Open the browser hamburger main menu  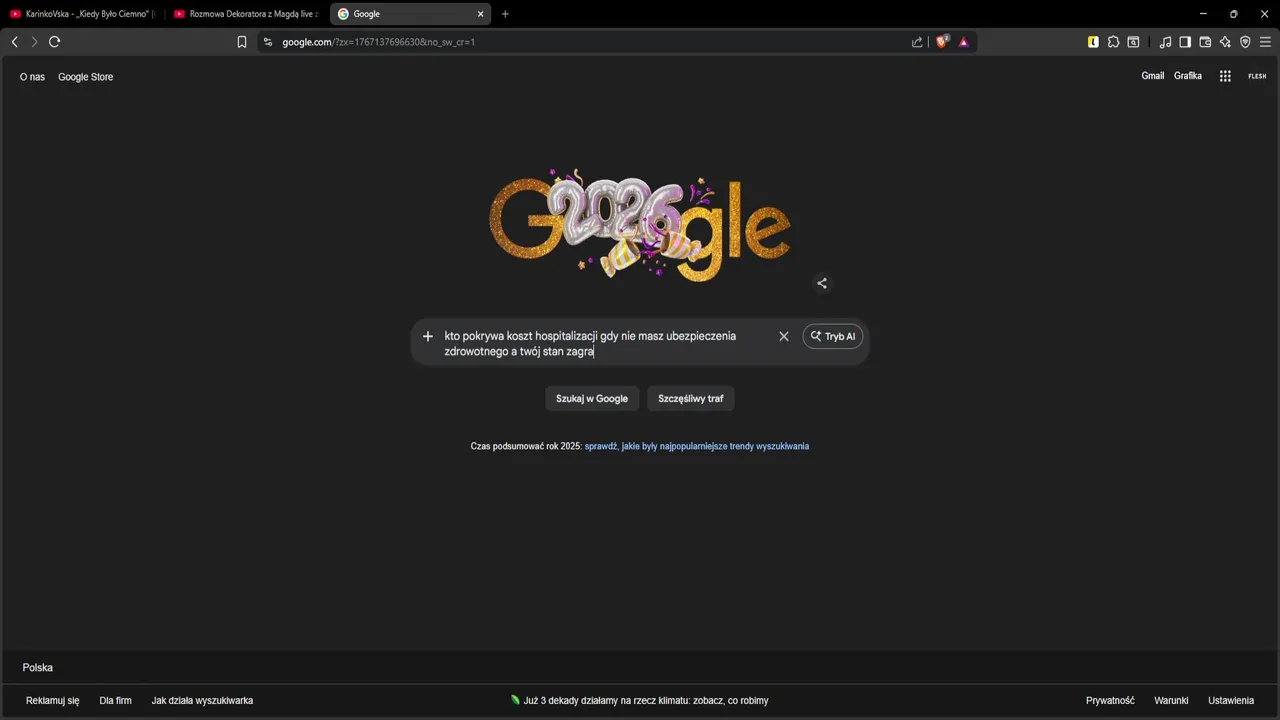[1265, 42]
